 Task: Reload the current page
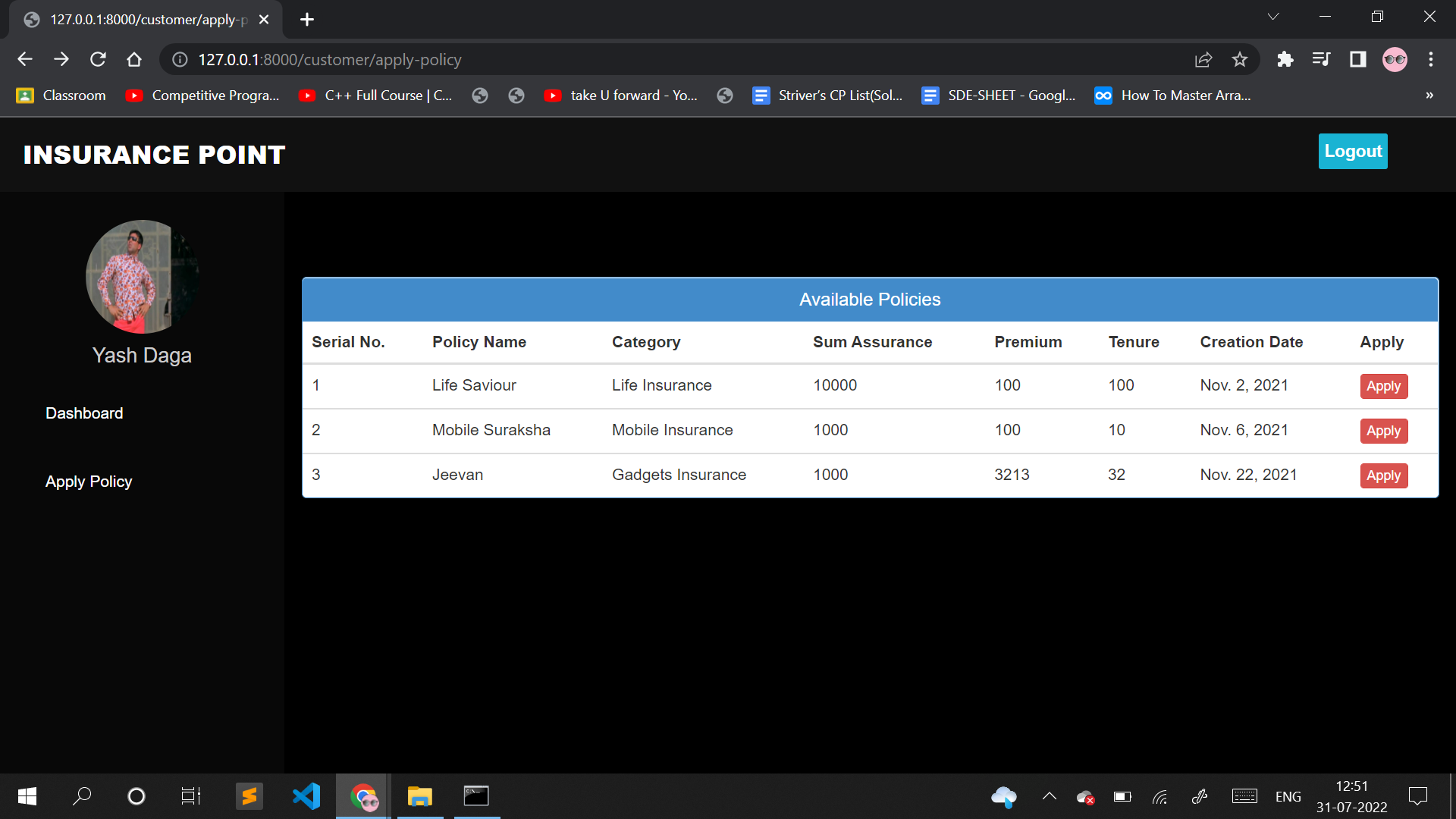click(x=98, y=59)
